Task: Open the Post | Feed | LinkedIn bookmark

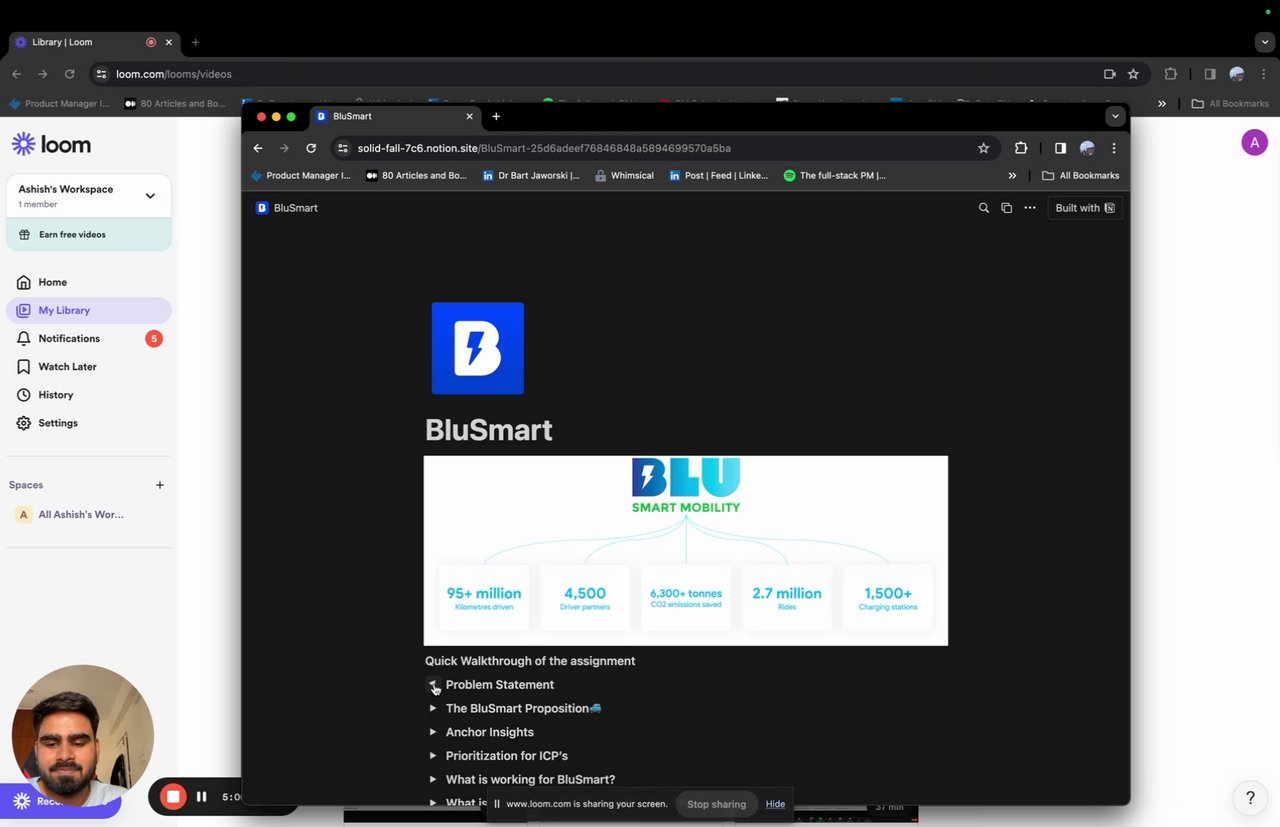Action: 718,175
